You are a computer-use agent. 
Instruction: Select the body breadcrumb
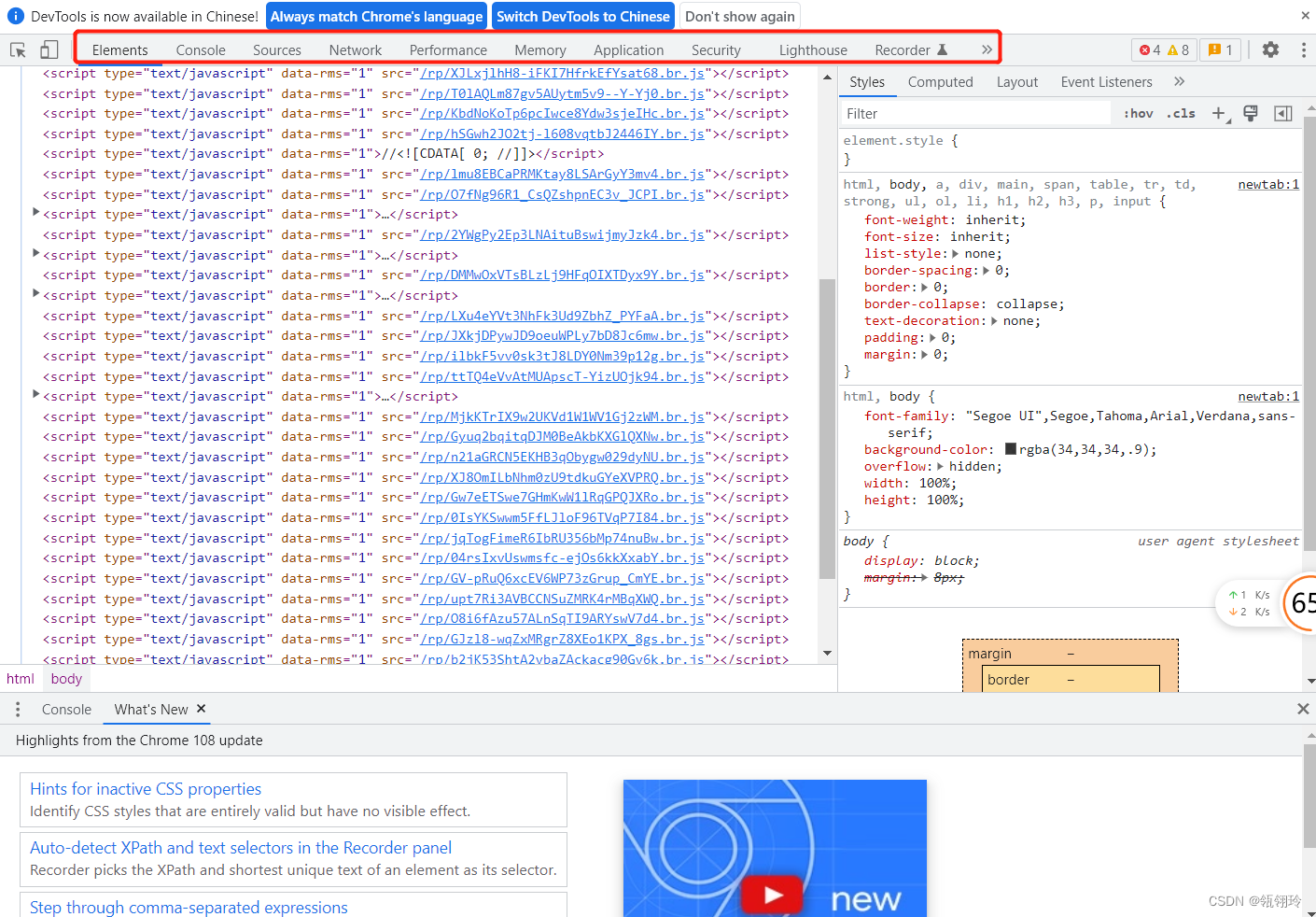tap(66, 679)
